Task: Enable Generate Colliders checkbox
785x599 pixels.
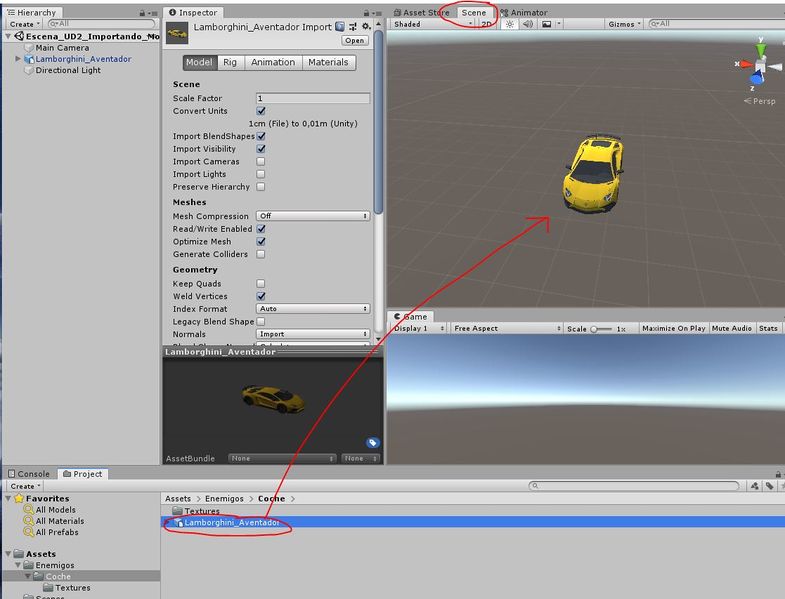Action: click(261, 254)
